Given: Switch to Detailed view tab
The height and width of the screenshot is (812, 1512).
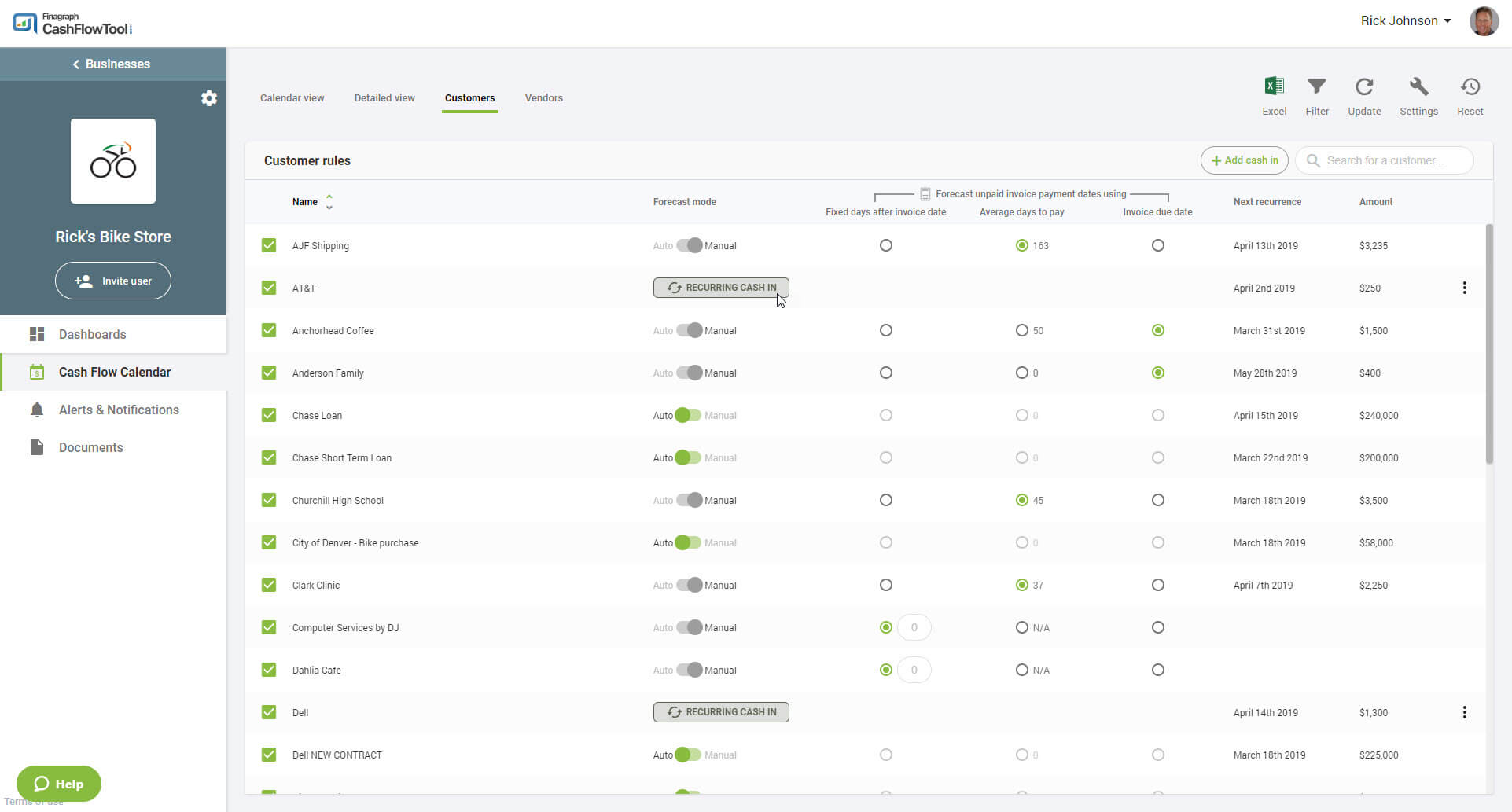Looking at the screenshot, I should [384, 98].
